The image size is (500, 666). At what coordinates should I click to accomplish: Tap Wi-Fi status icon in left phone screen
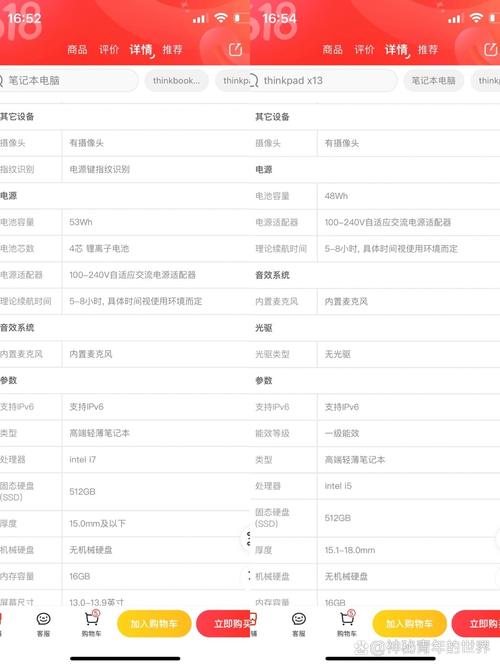pyautogui.click(x=220, y=18)
